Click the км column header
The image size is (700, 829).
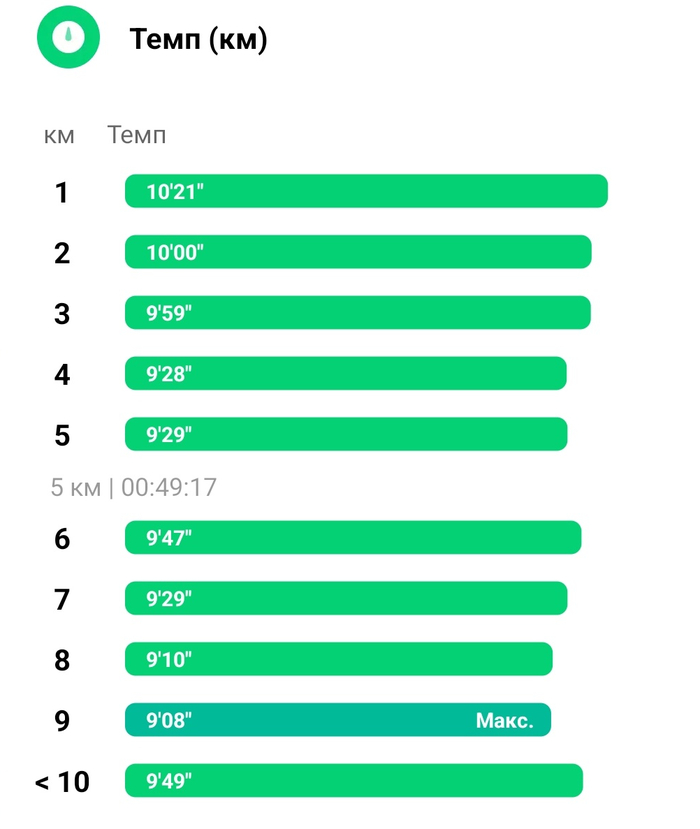pos(60,135)
